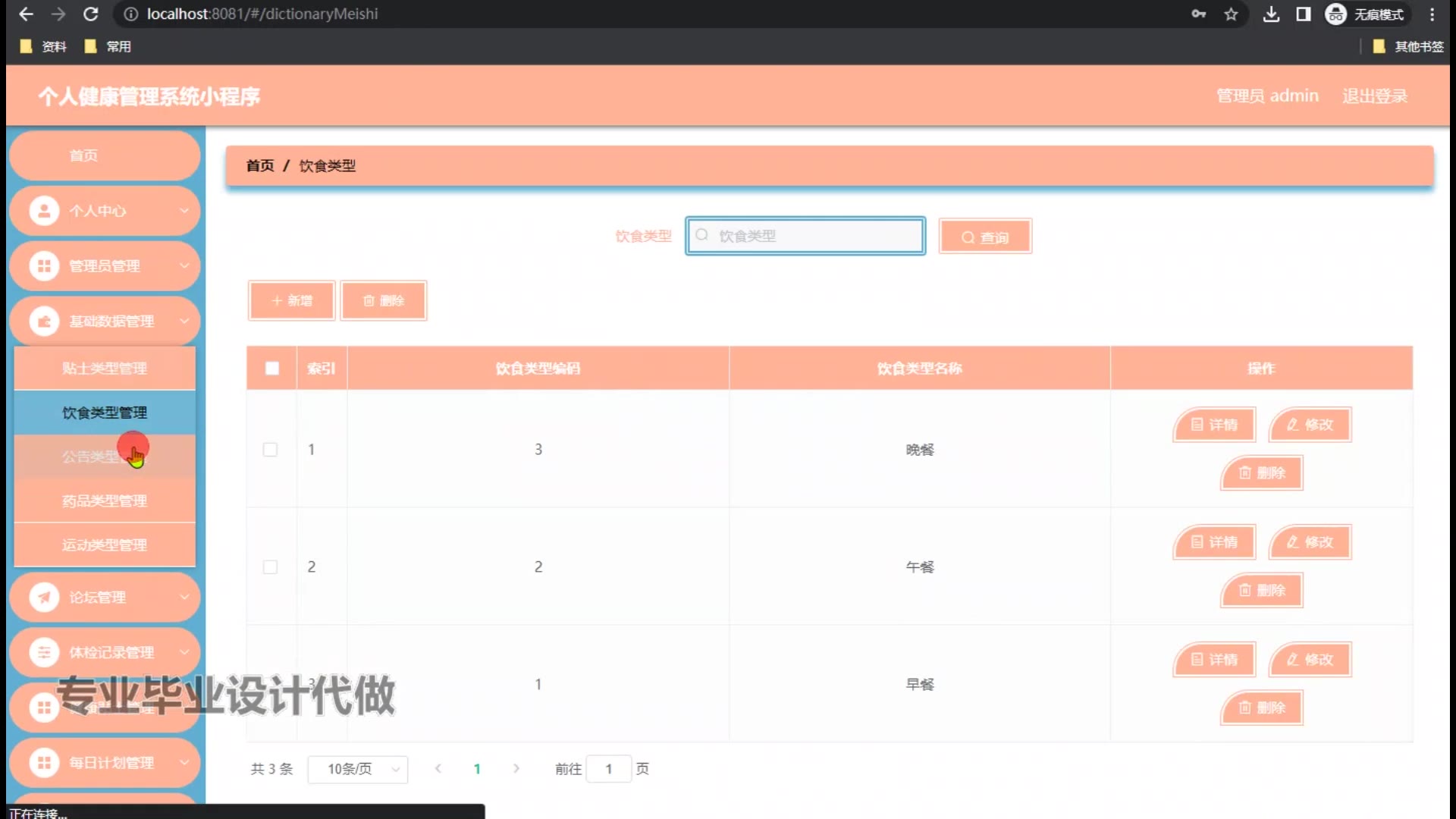The height and width of the screenshot is (819, 1456).
Task: Click the 查询 search button
Action: 985,237
